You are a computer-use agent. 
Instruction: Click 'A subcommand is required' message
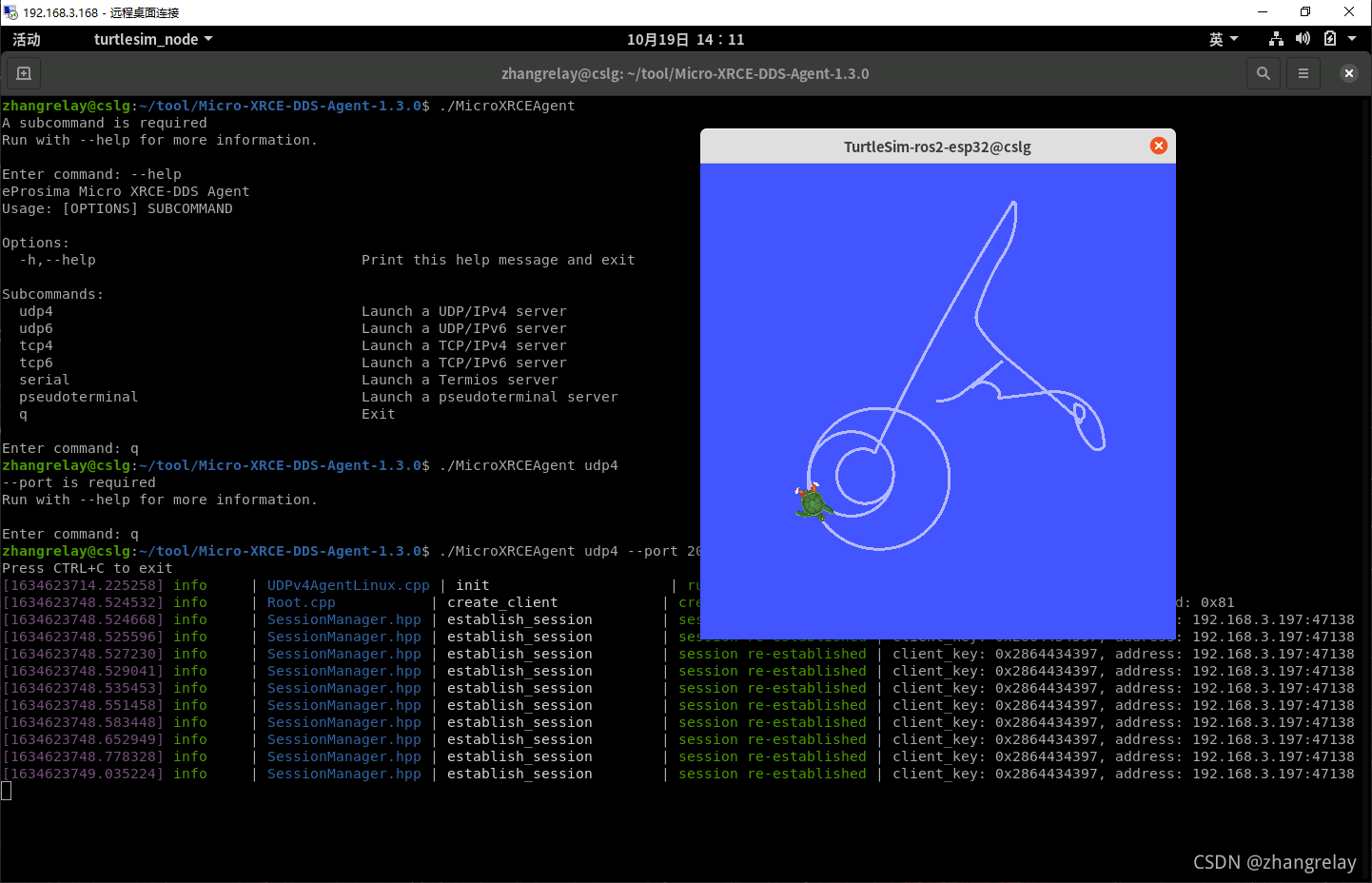pyautogui.click(x=105, y=123)
